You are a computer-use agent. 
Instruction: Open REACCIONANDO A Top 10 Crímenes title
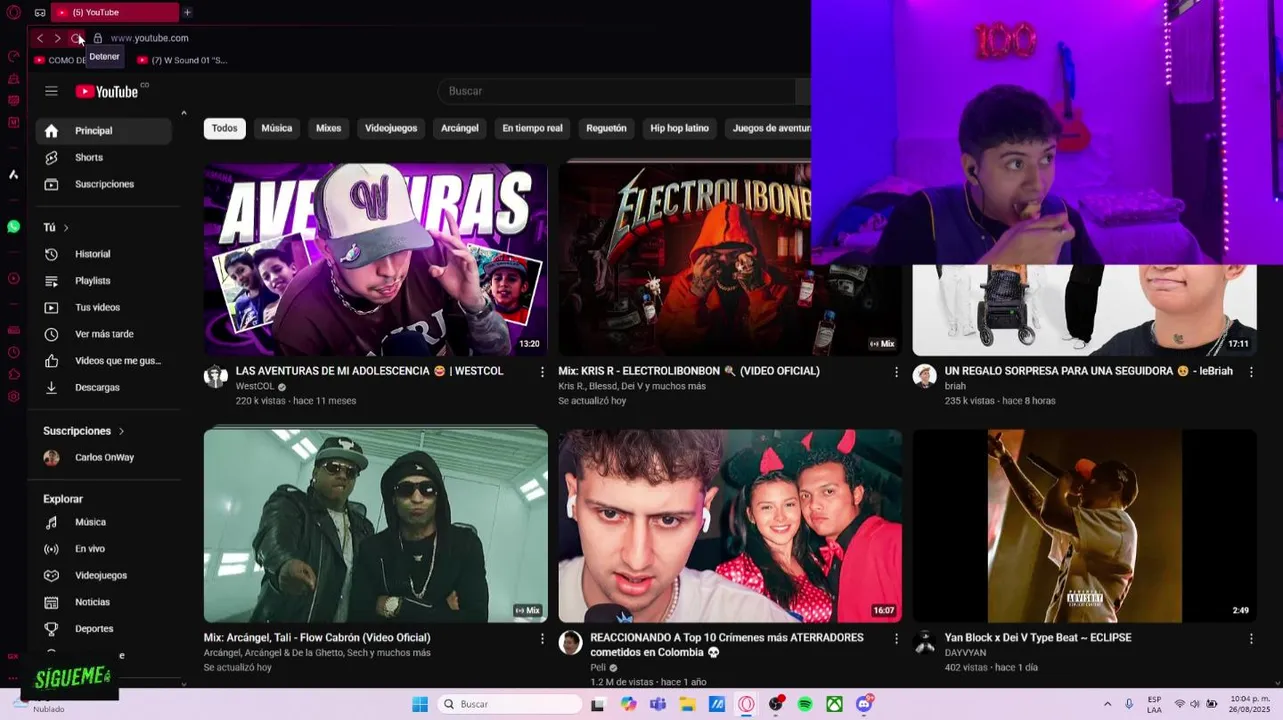pos(727,645)
